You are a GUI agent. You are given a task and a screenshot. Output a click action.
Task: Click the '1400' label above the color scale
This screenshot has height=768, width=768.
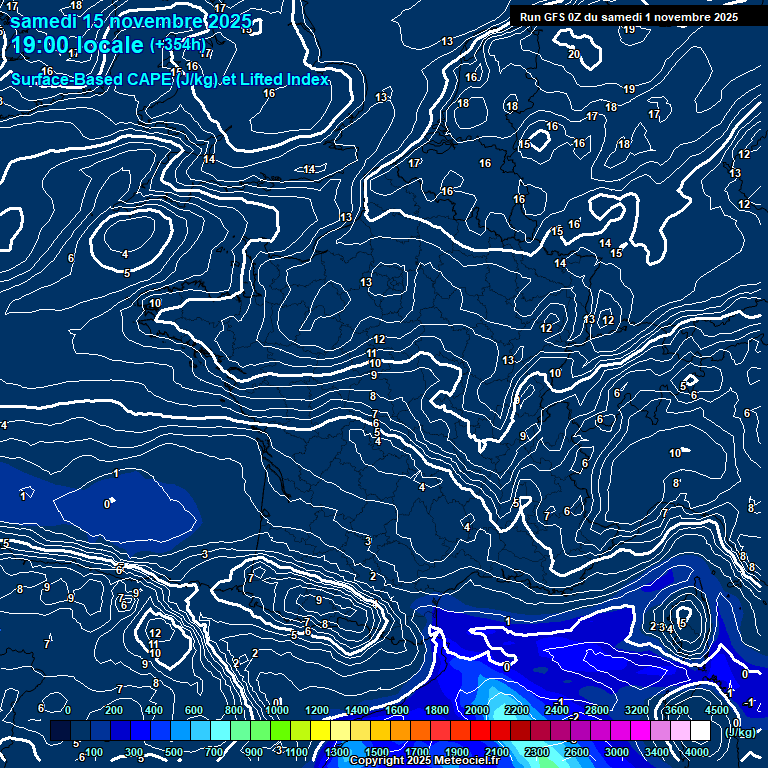coord(357,710)
